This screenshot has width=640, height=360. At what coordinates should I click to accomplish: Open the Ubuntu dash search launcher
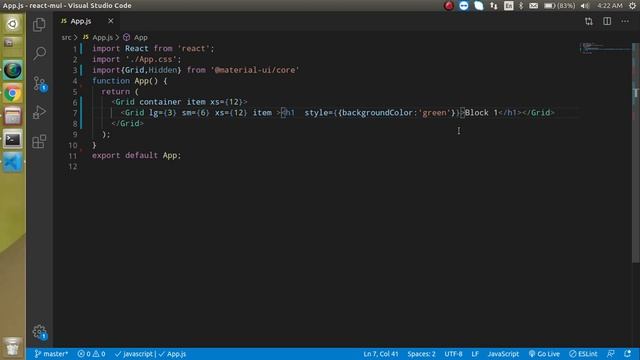(x=12, y=24)
